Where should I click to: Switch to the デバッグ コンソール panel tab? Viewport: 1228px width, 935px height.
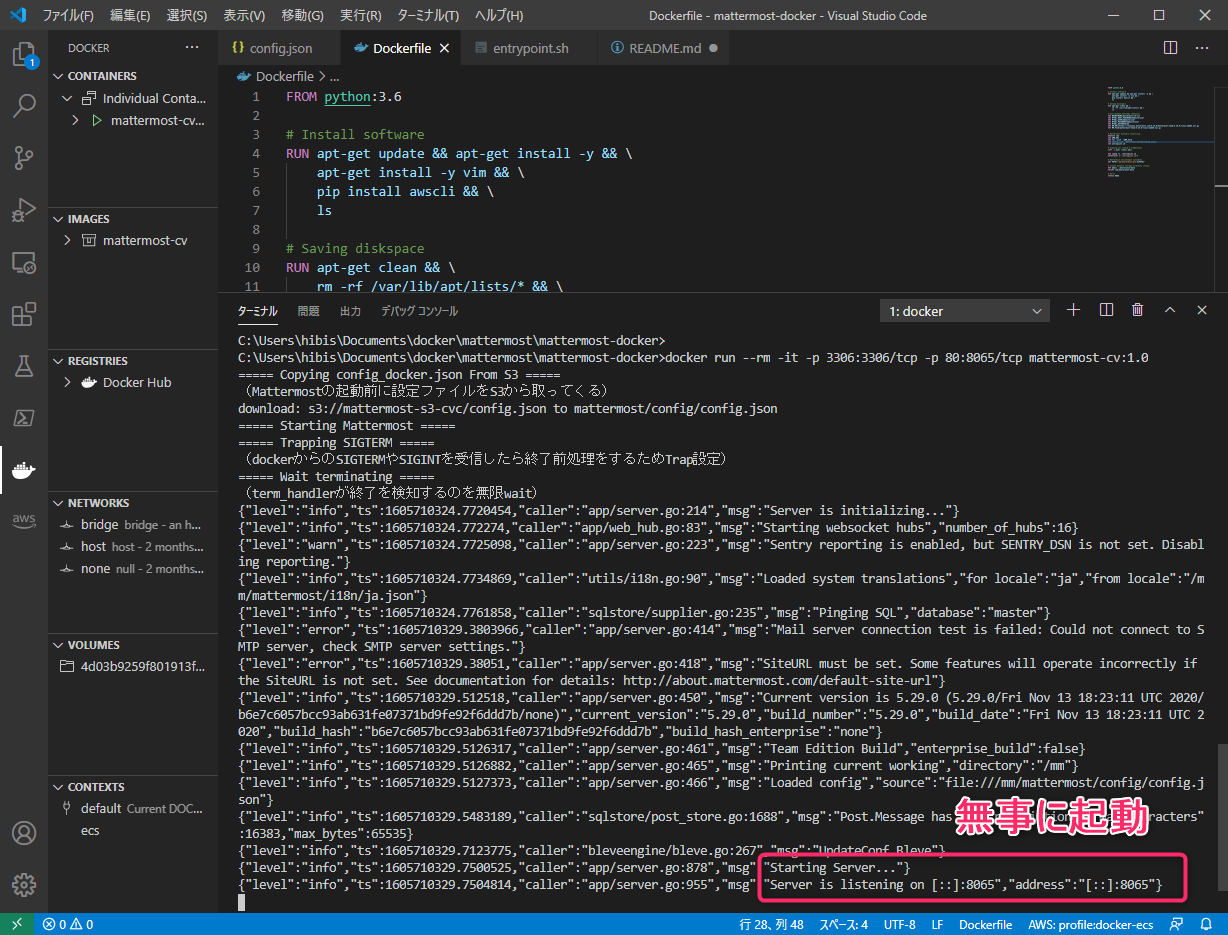(x=419, y=311)
